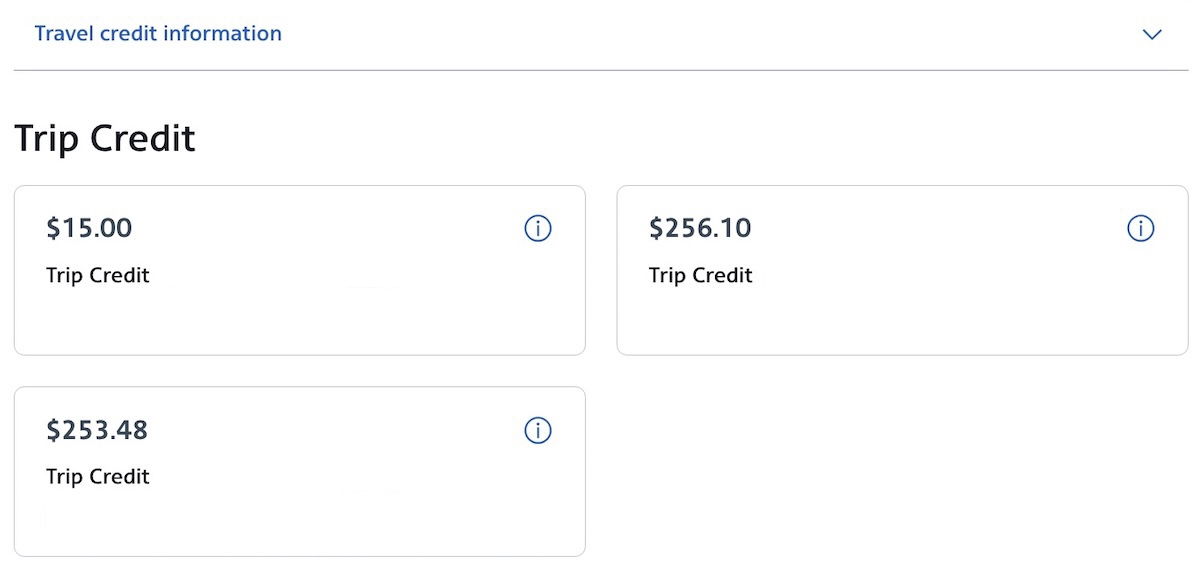Click the $253.48 amount text

(97, 430)
